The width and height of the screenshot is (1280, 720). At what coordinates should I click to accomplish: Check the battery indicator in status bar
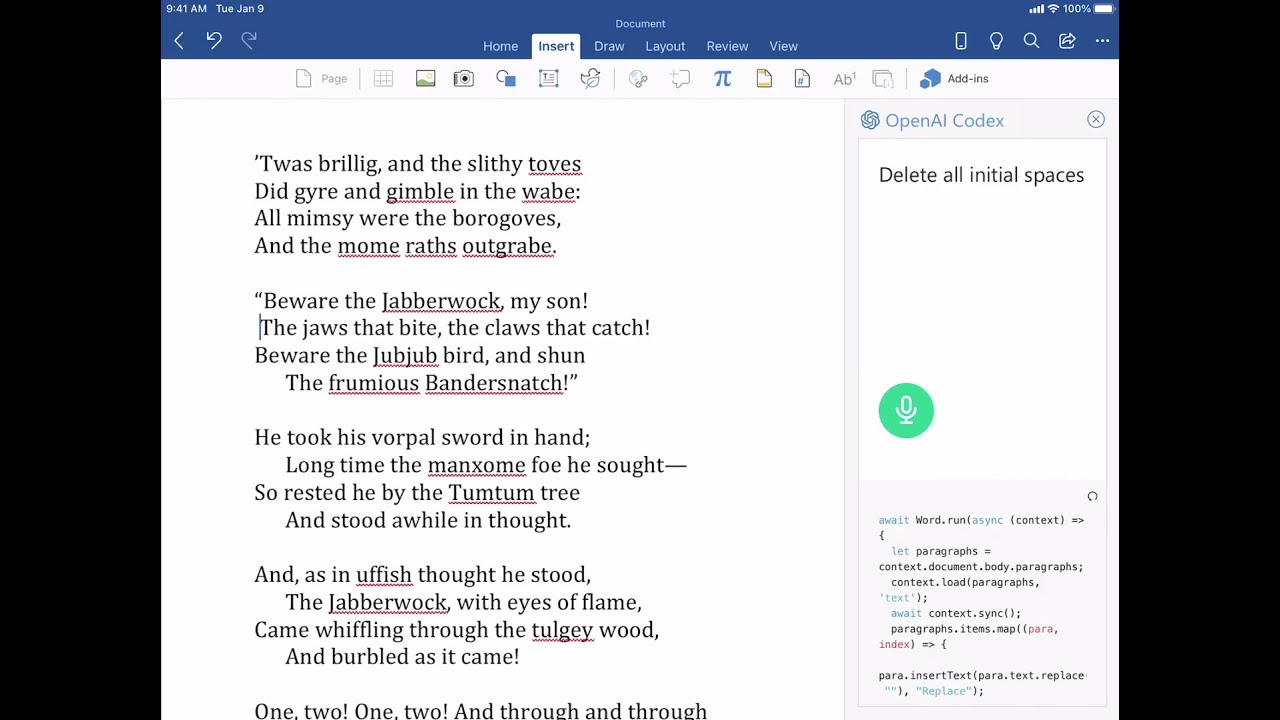(1104, 9)
